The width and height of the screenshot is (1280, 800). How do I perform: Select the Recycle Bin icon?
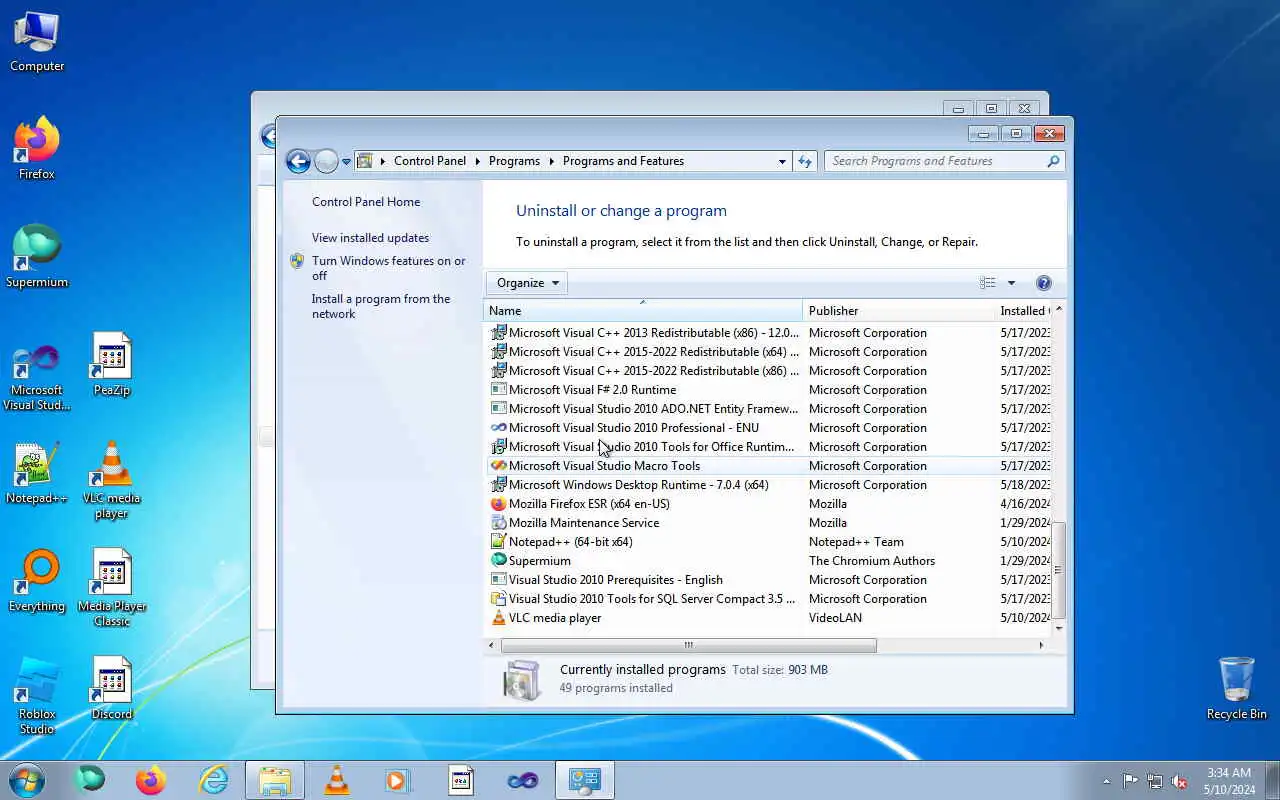click(x=1237, y=689)
